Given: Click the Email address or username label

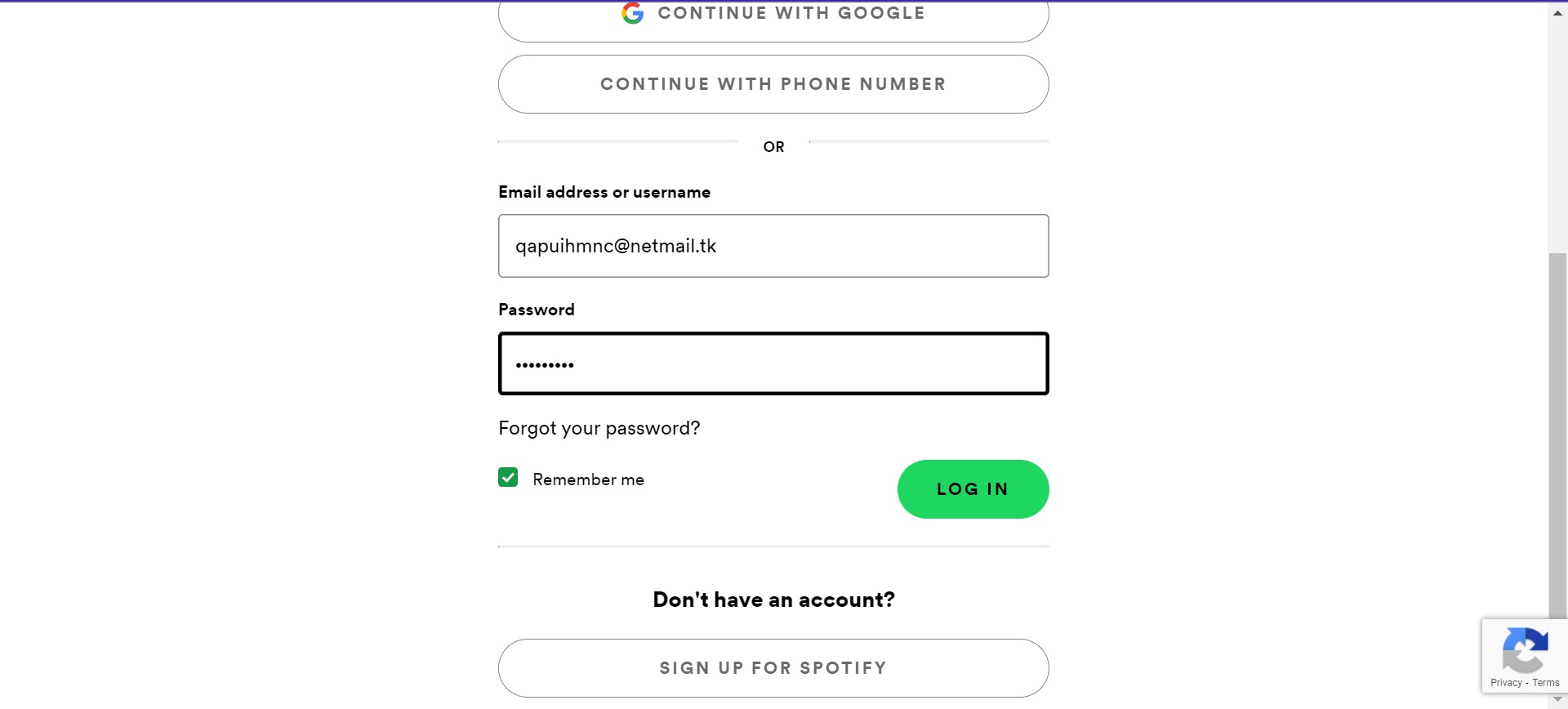Looking at the screenshot, I should click(x=604, y=191).
